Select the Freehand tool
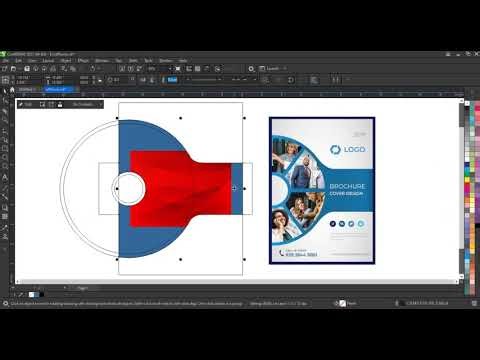Screen dimensions: 480x360 (x=5, y=130)
